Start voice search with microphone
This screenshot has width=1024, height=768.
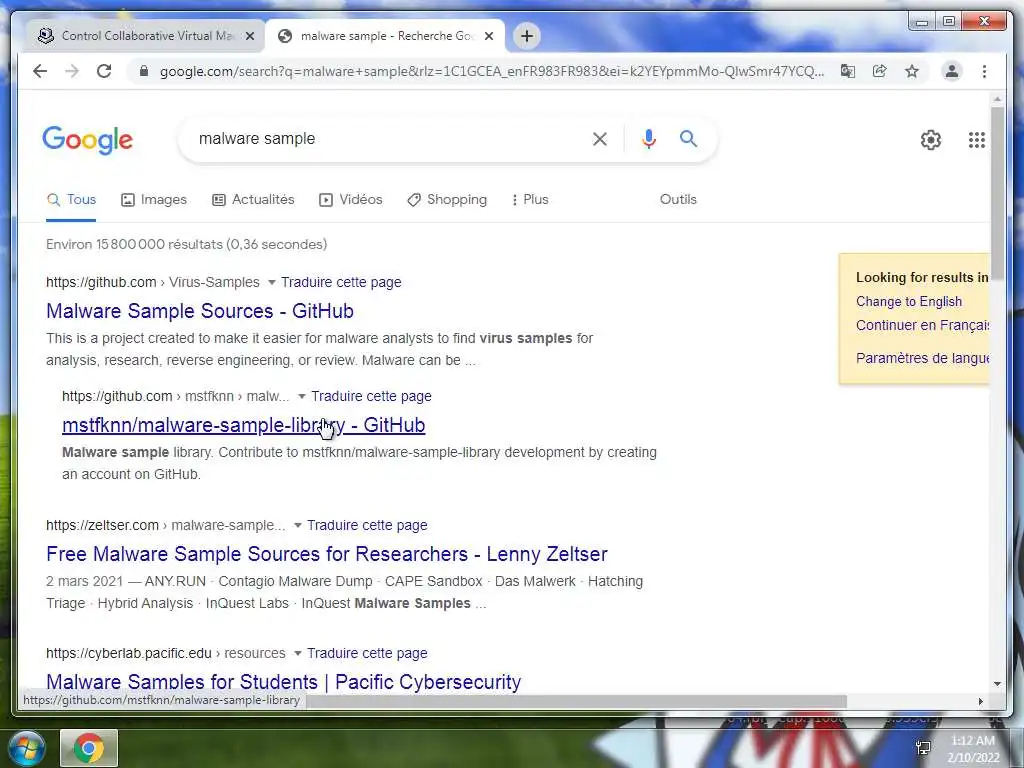[648, 138]
